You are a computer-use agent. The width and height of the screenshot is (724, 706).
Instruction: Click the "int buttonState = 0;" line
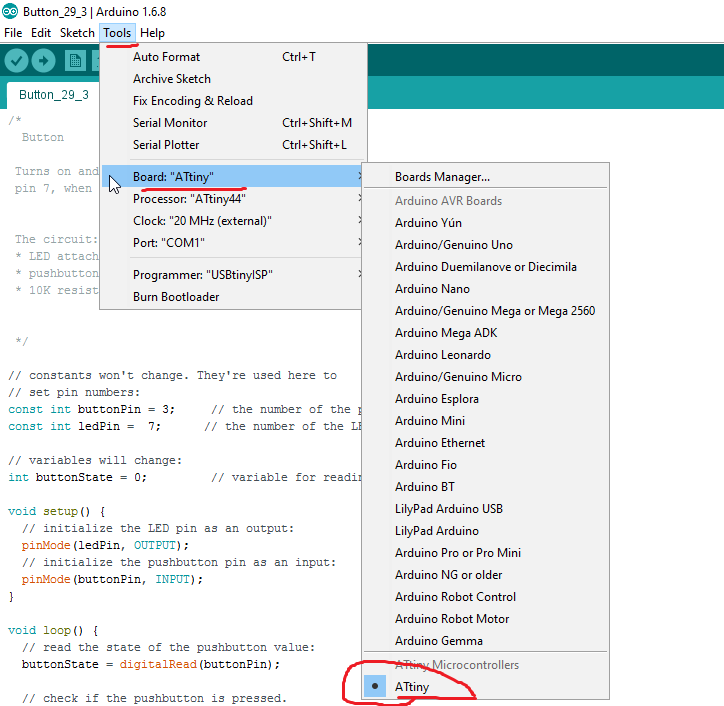click(78, 477)
